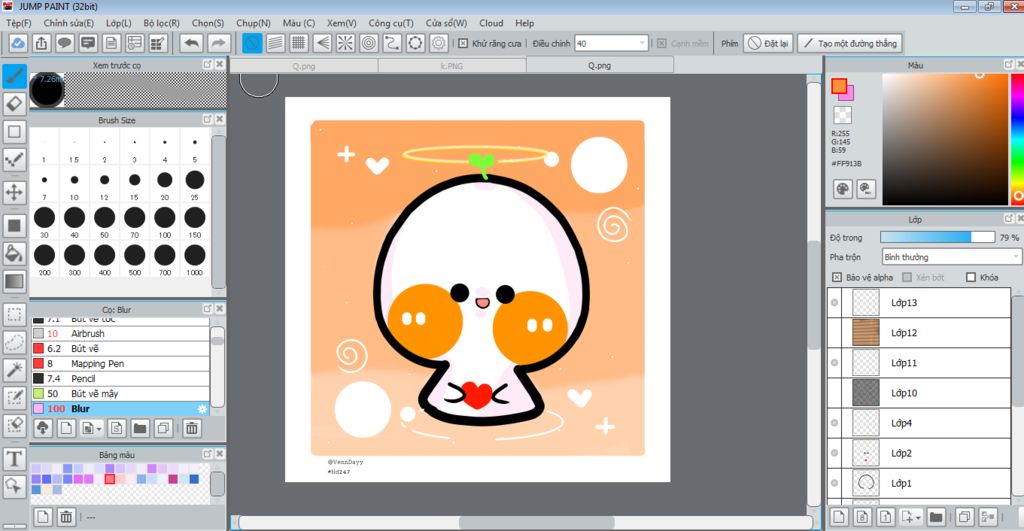The width and height of the screenshot is (1024, 531).
Task: Click the Undo arrow
Action: click(192, 44)
